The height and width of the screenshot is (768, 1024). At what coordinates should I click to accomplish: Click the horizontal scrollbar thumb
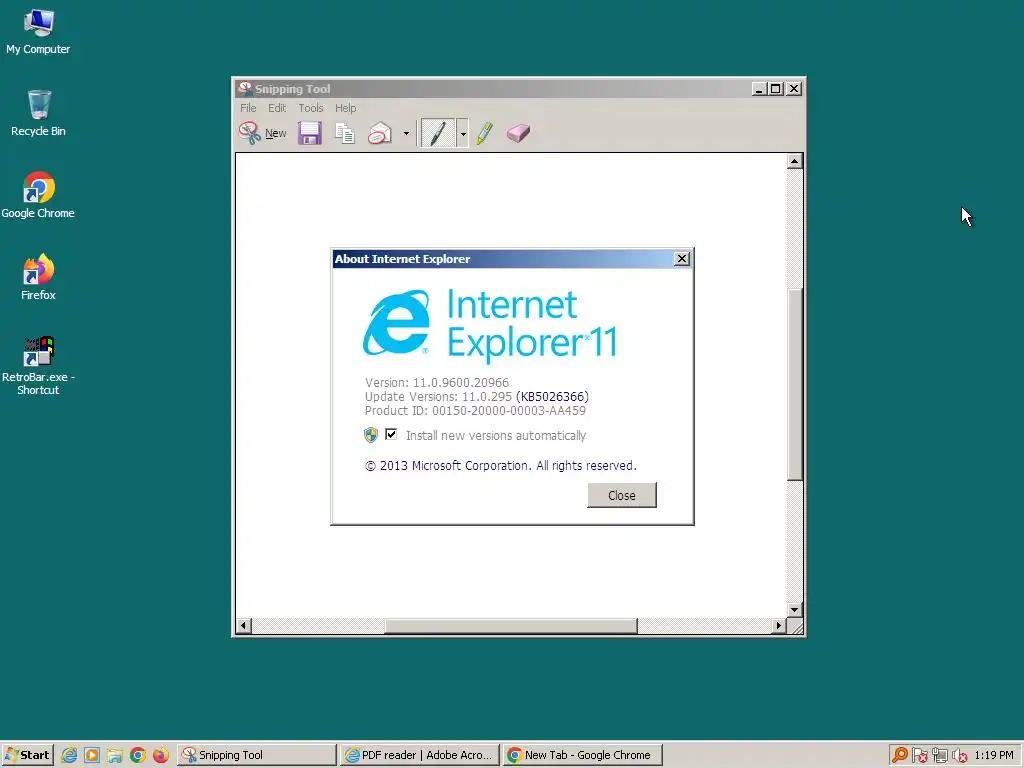tap(511, 626)
